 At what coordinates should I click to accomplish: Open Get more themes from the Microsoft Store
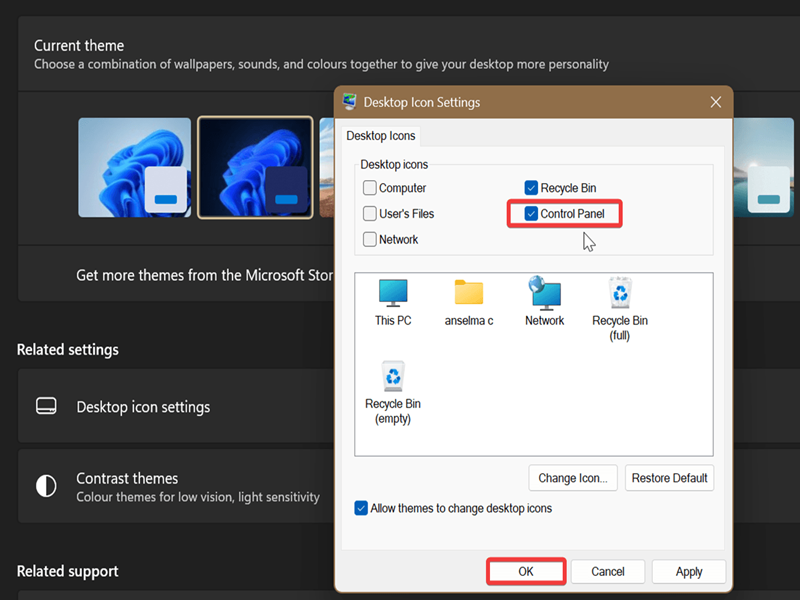176,274
